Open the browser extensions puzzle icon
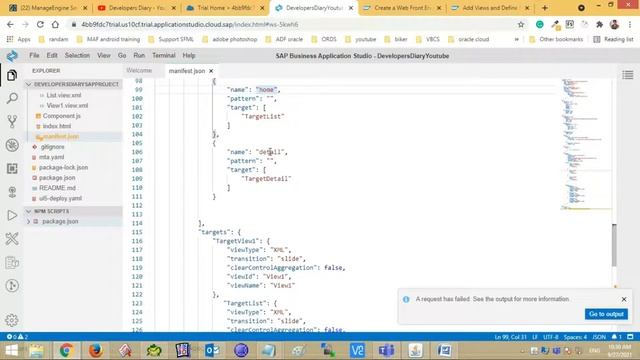This screenshot has width=640, height=360. point(599,24)
